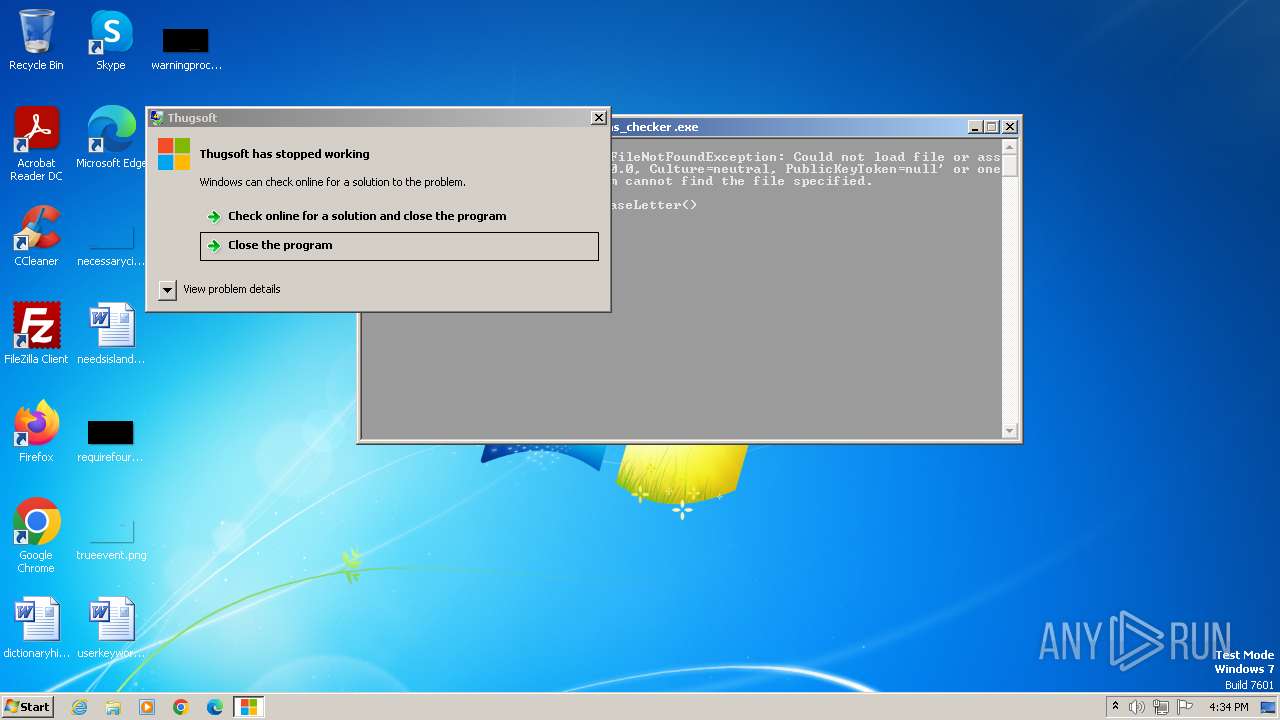The width and height of the screenshot is (1280, 720).
Task: Open the userkeywor Word document
Action: point(111,628)
